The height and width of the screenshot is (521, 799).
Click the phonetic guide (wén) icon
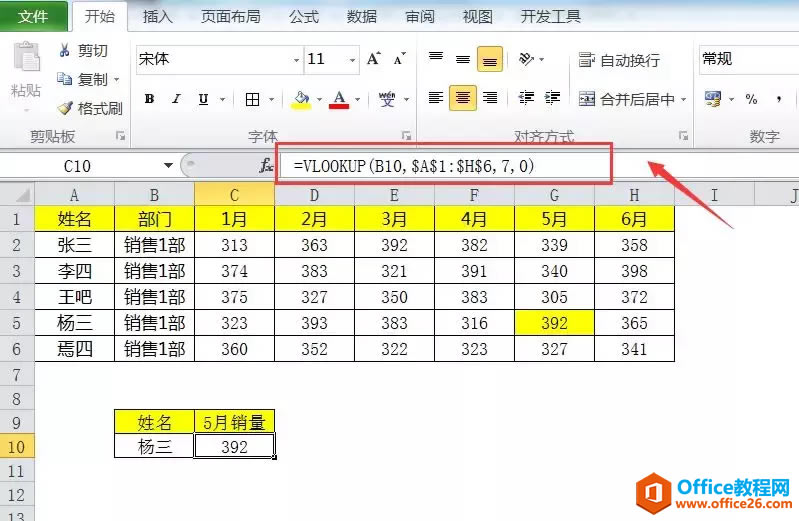[387, 99]
